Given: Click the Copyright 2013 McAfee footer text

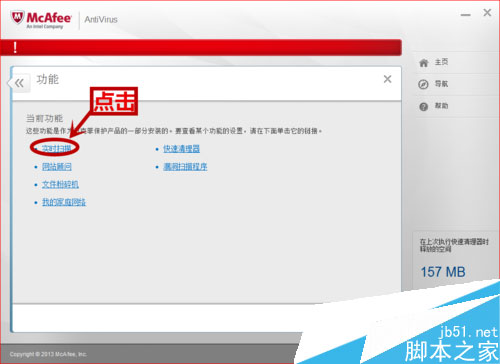Looking at the screenshot, I should click(x=48, y=354).
